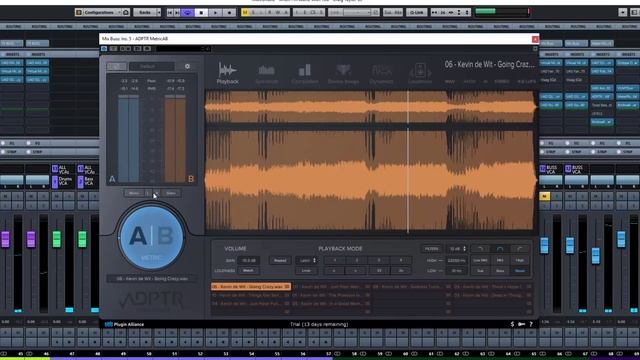The height and width of the screenshot is (360, 640).
Task: Select cue point 4 in Playback Mode
Action: (400, 260)
